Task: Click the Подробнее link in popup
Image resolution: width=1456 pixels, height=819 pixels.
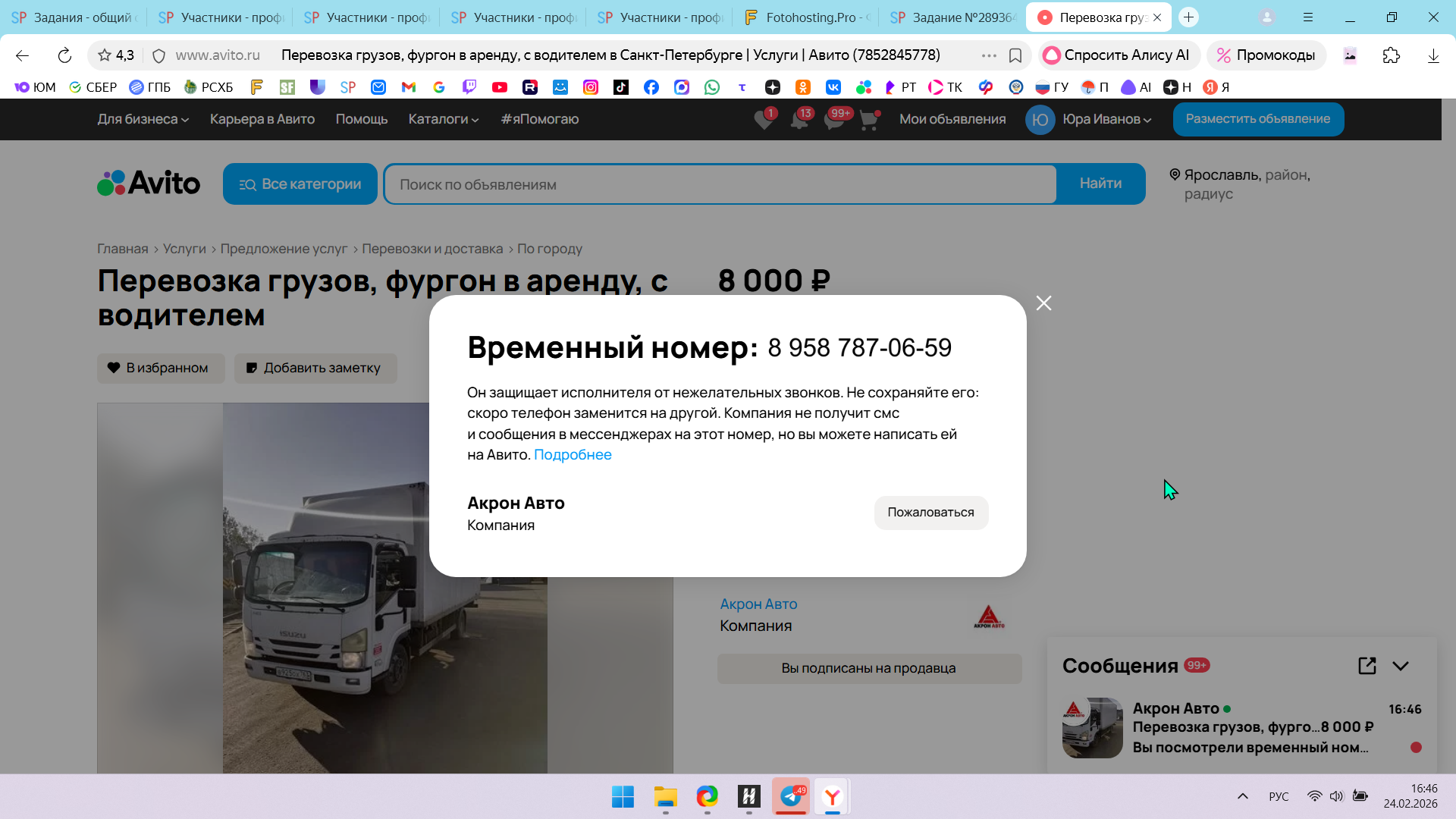Action: tap(573, 454)
